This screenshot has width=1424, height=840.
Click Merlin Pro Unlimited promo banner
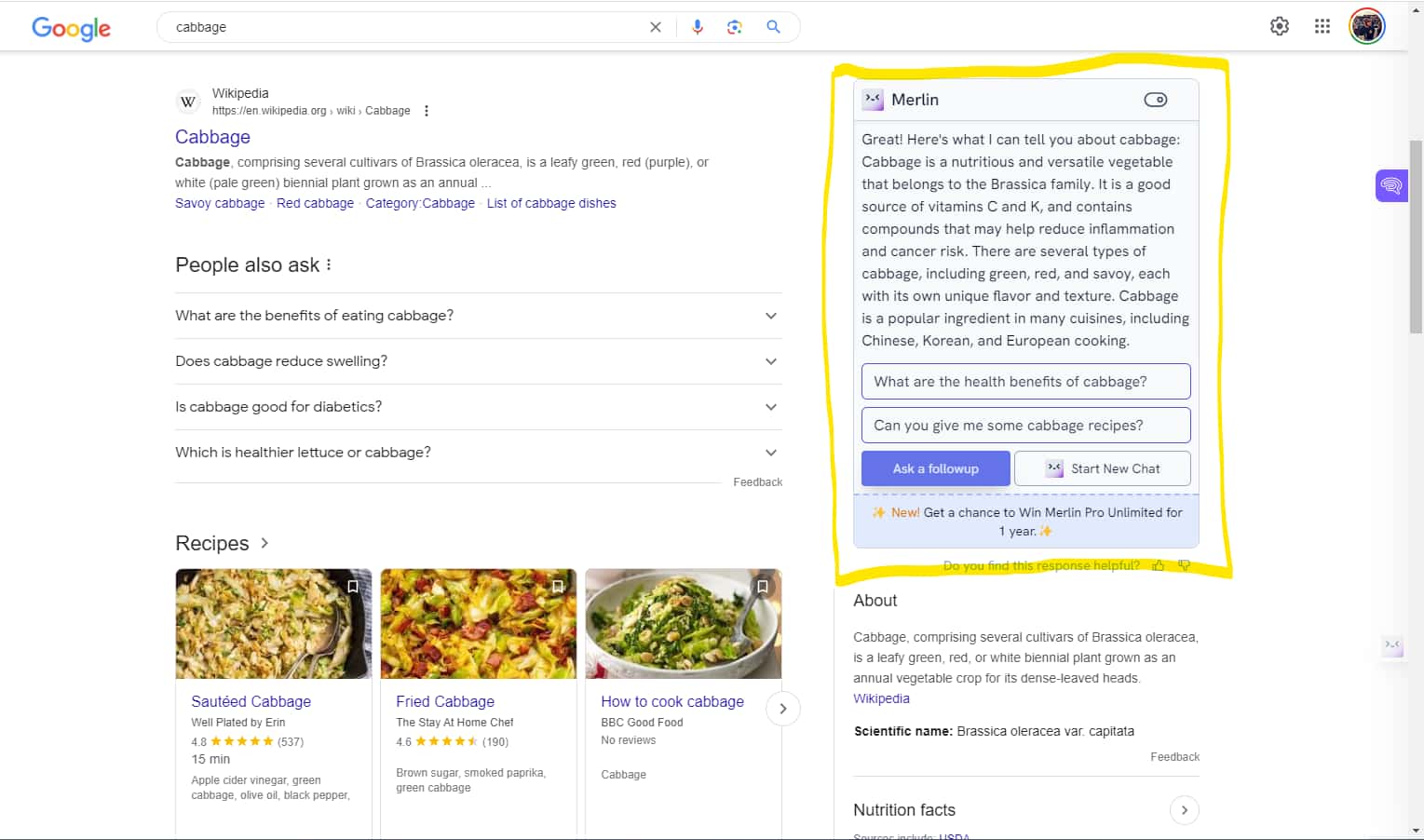1026,522
